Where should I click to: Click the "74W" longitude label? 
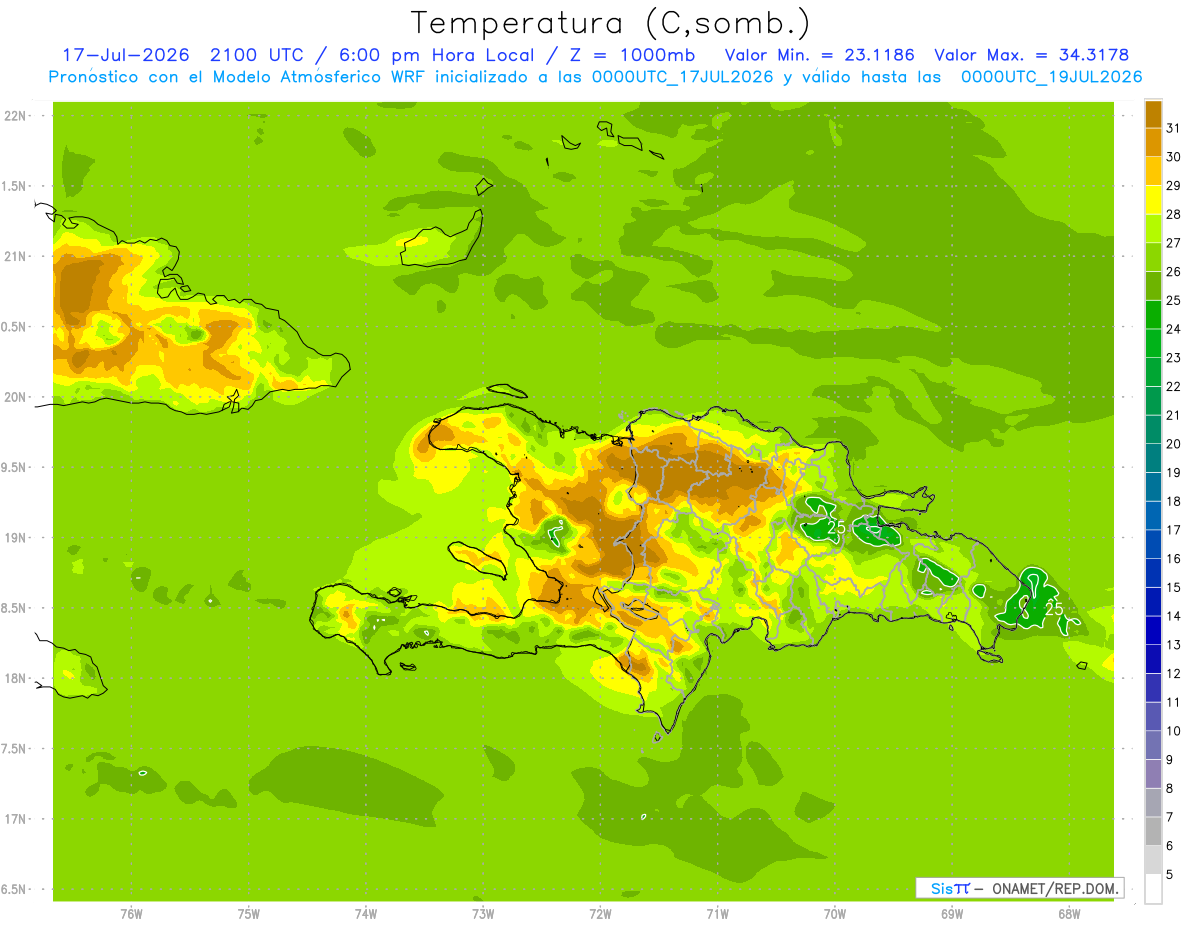point(366,914)
